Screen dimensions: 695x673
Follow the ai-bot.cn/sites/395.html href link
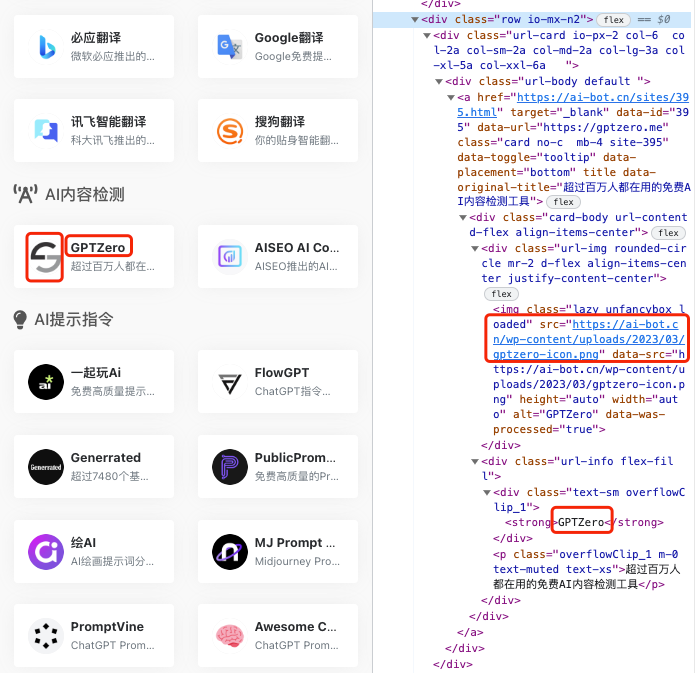tap(573, 105)
